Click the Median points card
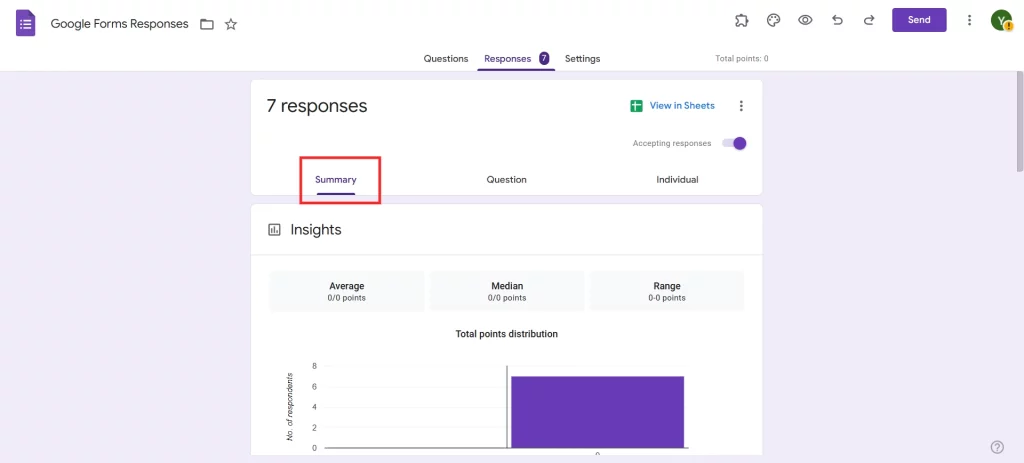Viewport: 1024px width, 463px height. click(507, 291)
